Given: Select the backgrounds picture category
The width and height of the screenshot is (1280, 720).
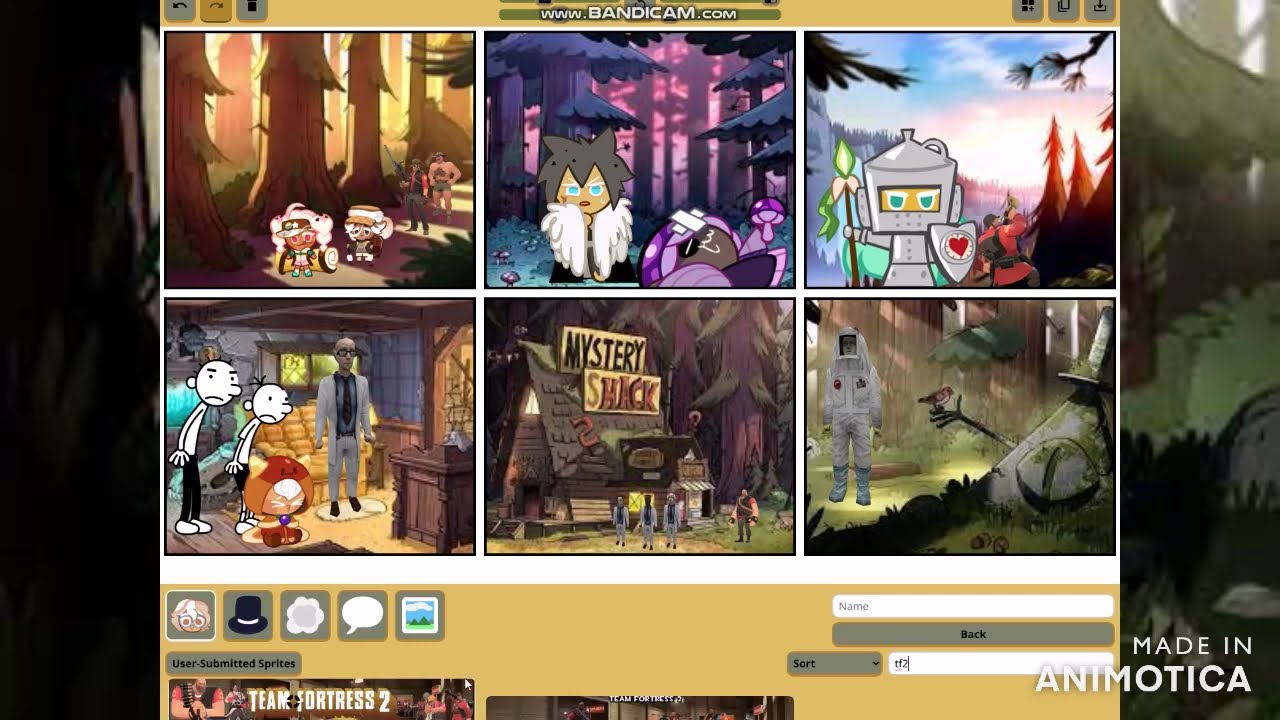Looking at the screenshot, I should (x=420, y=615).
